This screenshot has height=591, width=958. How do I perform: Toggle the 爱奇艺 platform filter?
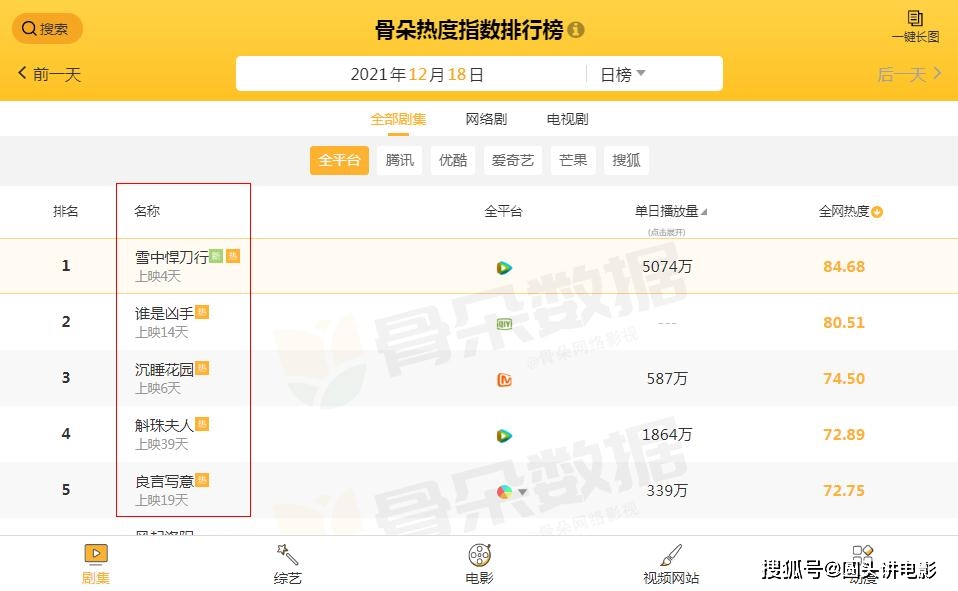(512, 160)
